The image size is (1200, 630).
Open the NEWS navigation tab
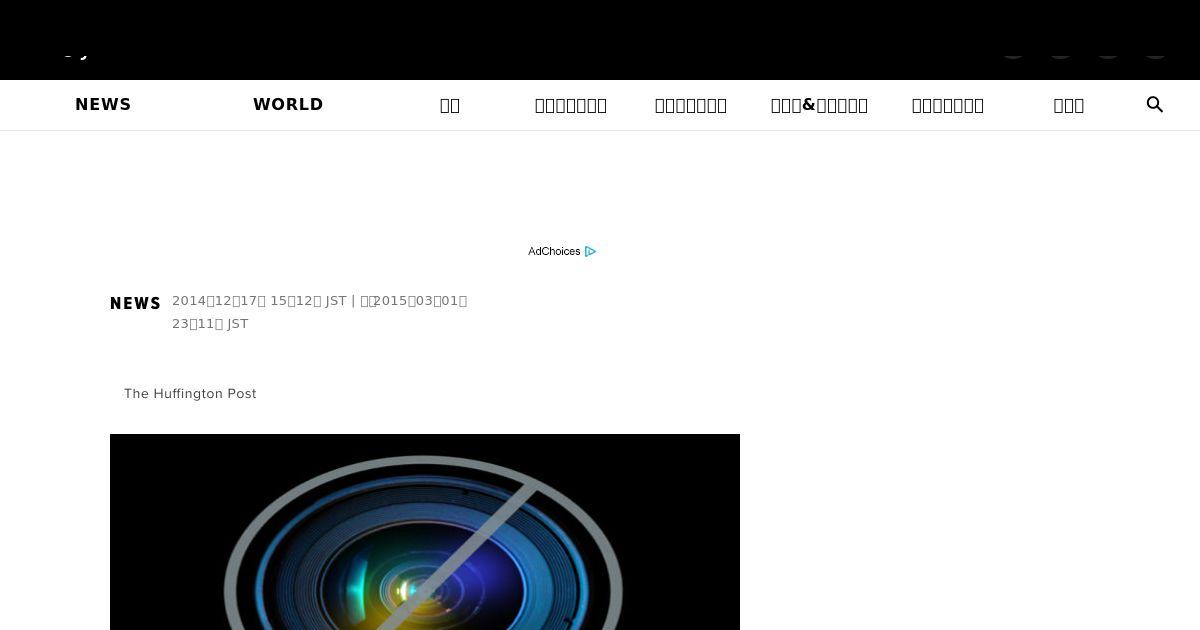[x=103, y=105]
